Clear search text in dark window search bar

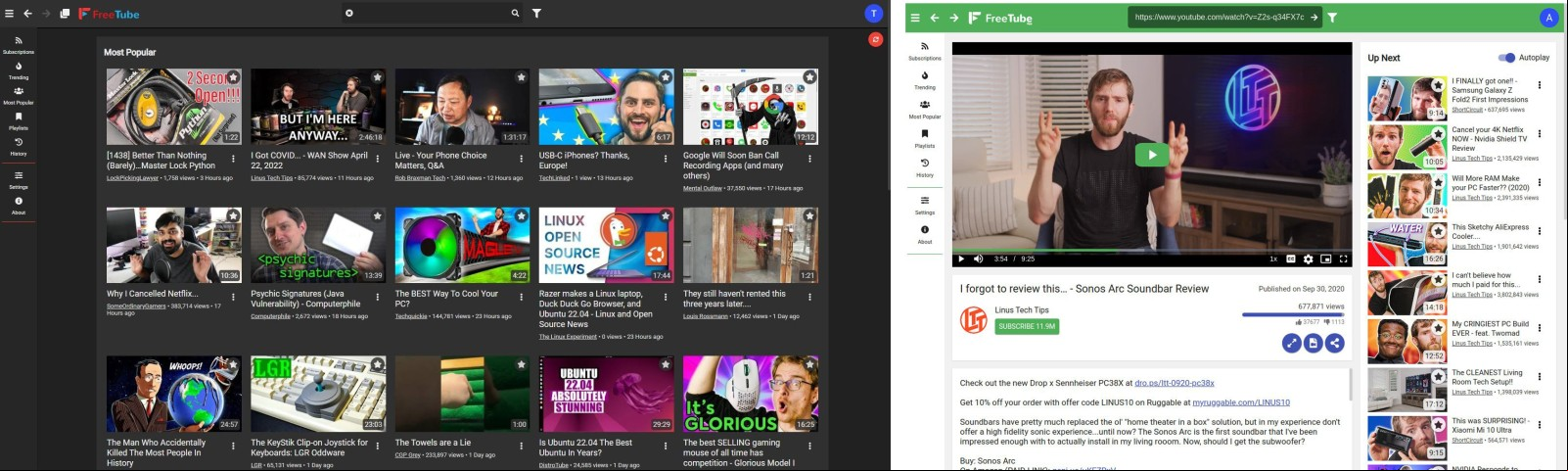tap(349, 14)
